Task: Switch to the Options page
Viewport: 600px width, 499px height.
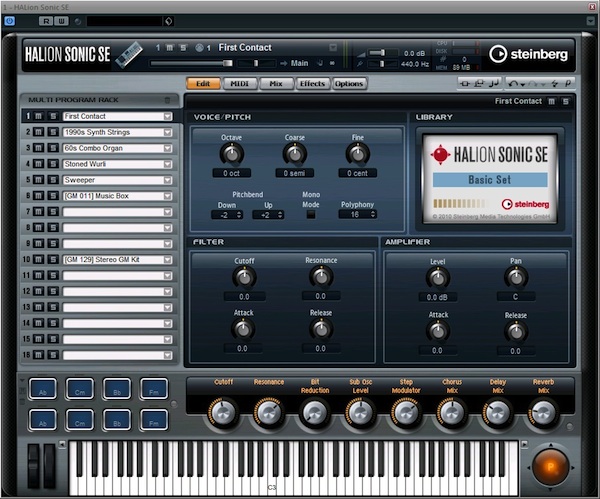Action: click(x=349, y=83)
